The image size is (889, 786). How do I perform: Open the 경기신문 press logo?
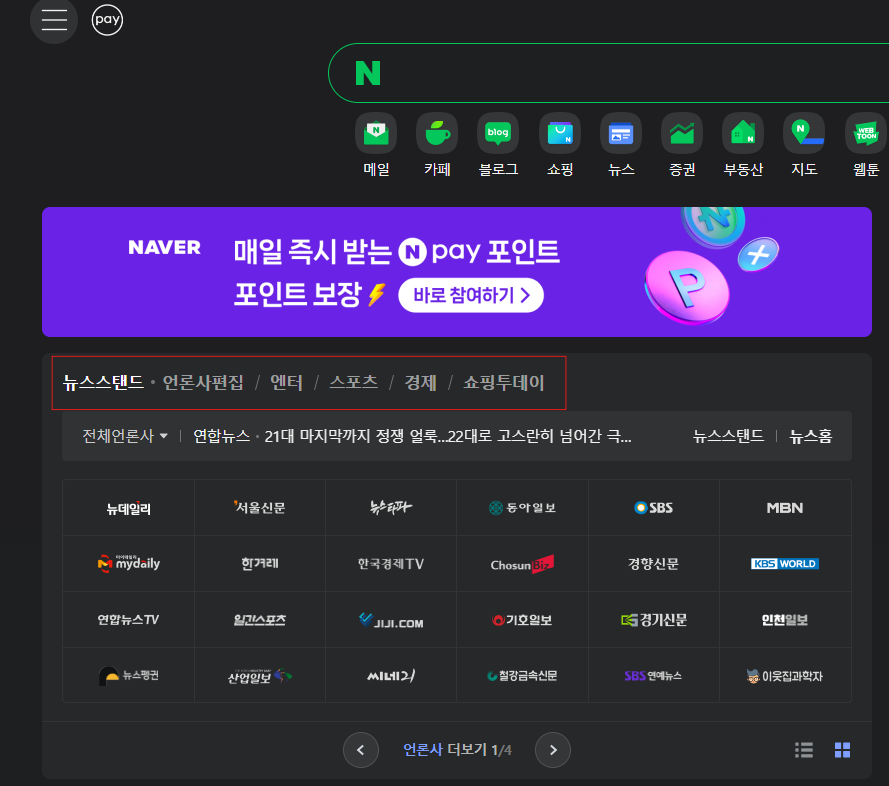(654, 620)
